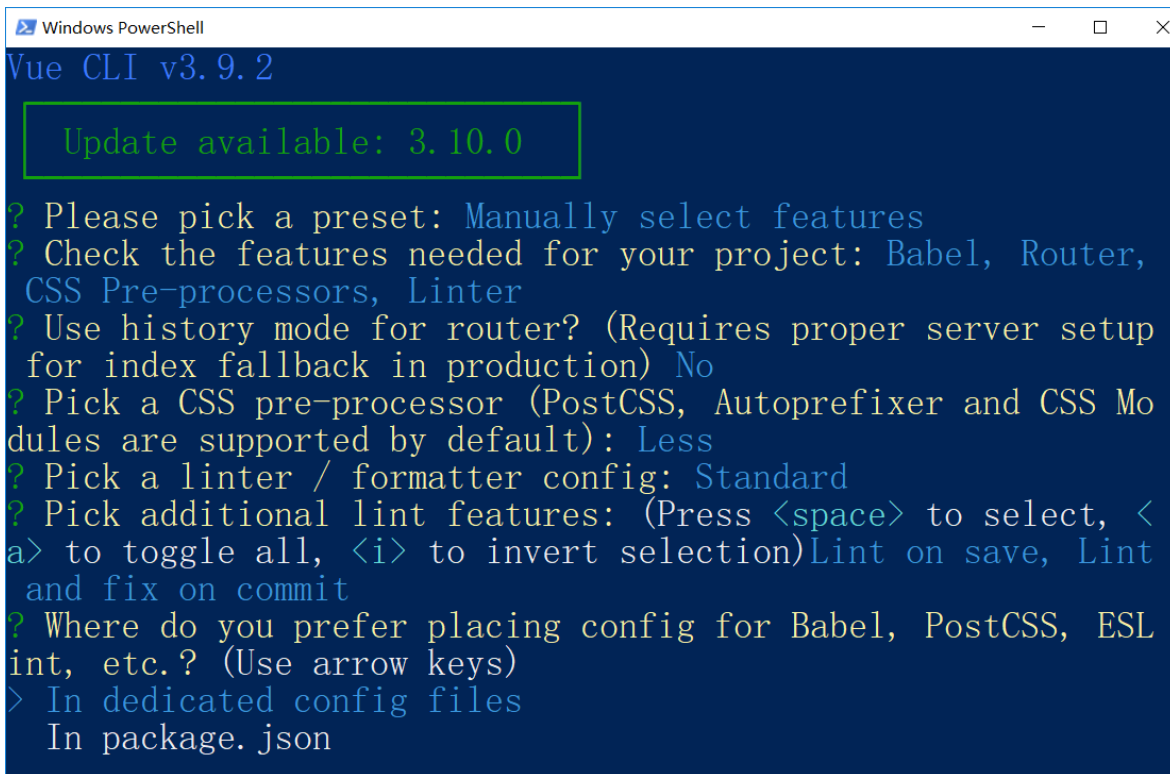Close the Windows PowerShell window

1160,28
